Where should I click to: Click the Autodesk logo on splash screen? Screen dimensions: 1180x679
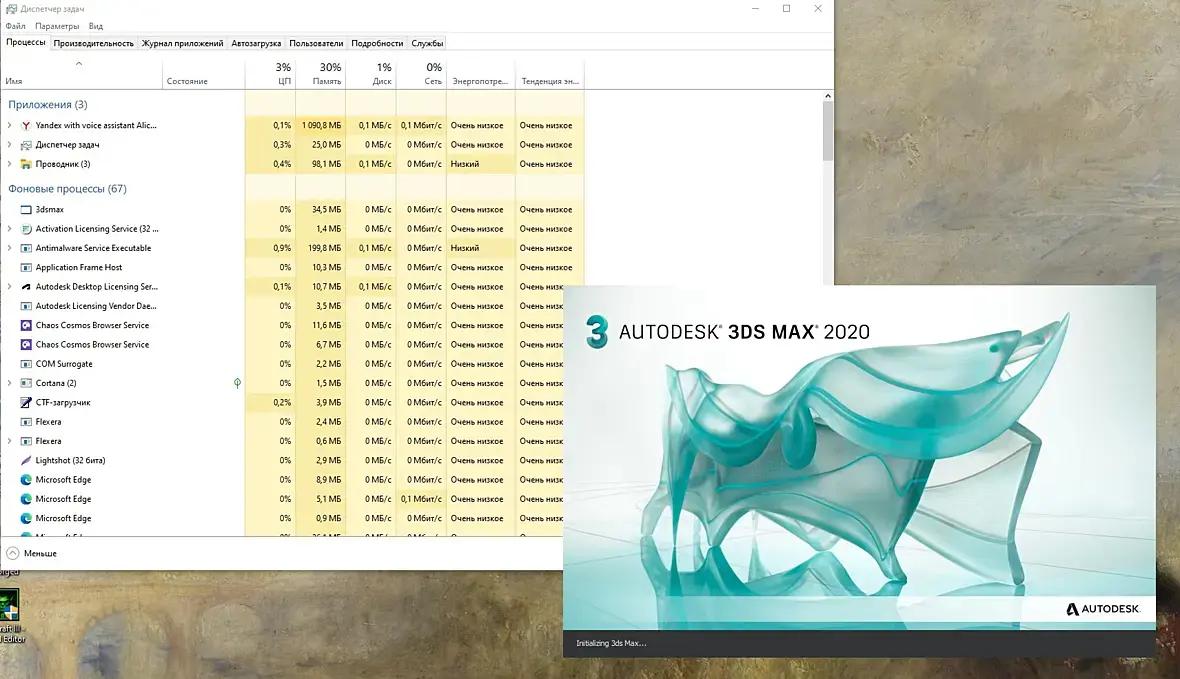point(1103,608)
